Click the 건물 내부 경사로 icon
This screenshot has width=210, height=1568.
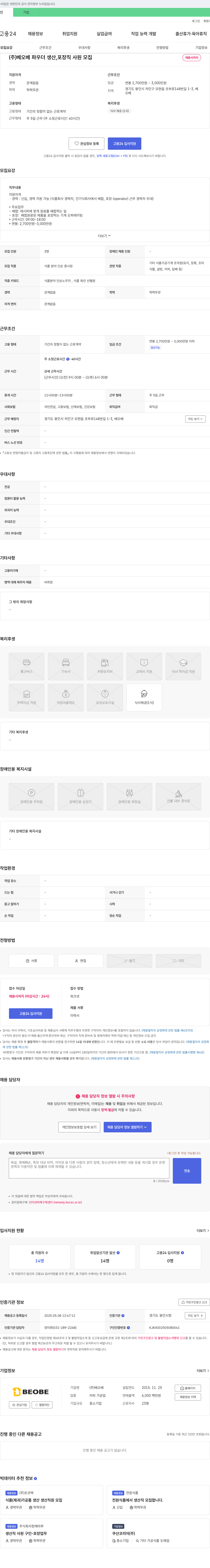(178, 797)
